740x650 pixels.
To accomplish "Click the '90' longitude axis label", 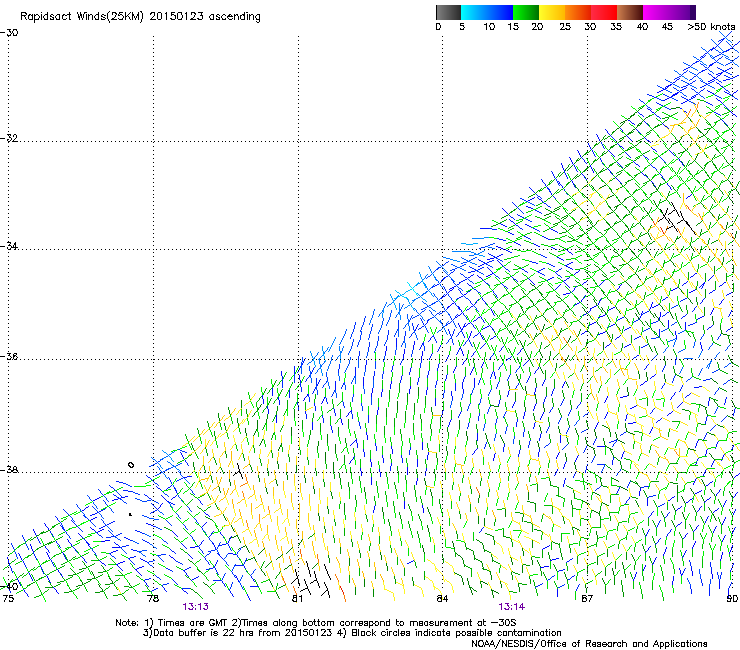I will coord(732,599).
